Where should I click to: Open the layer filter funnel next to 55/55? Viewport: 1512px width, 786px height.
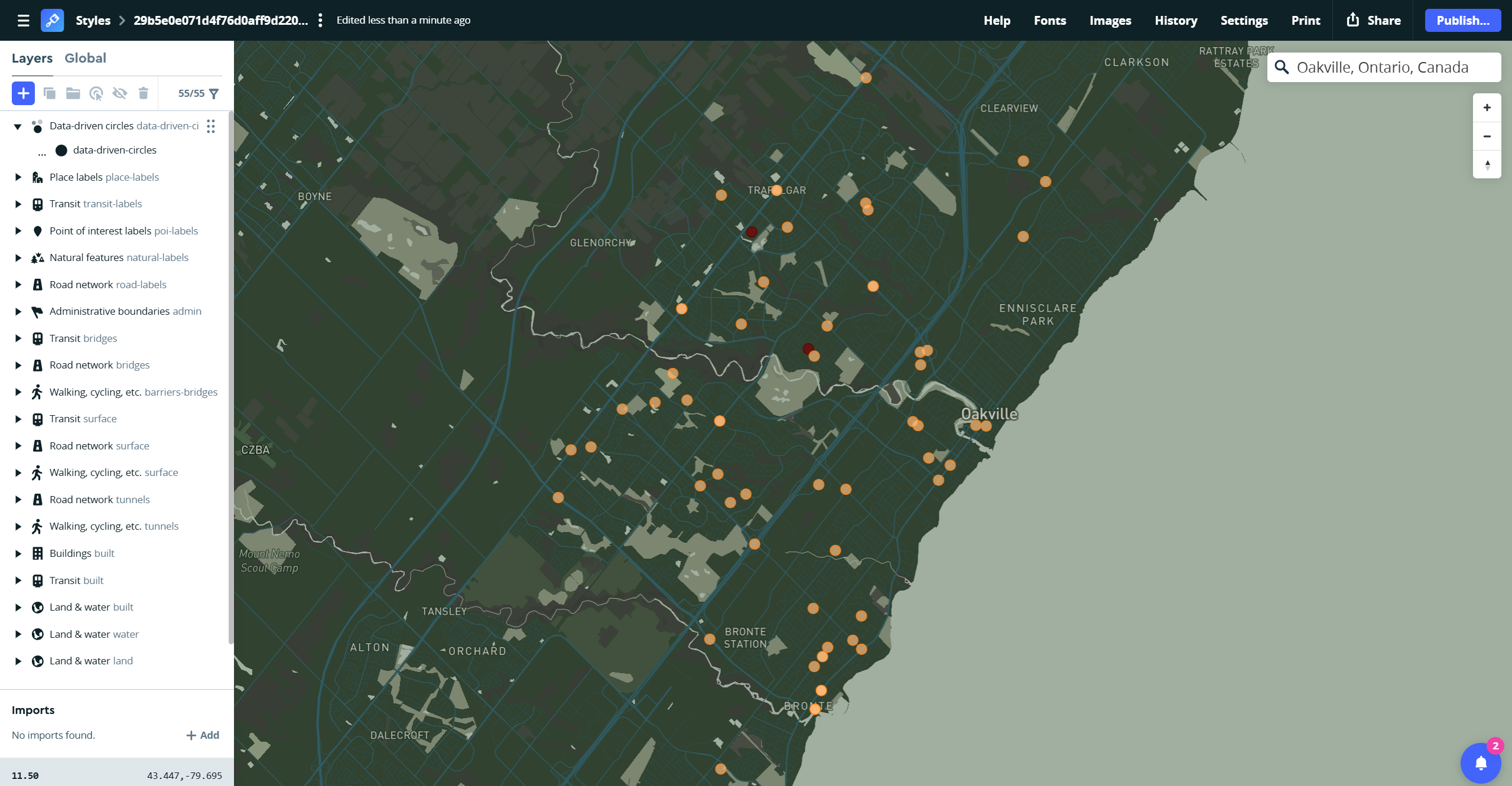click(x=214, y=93)
